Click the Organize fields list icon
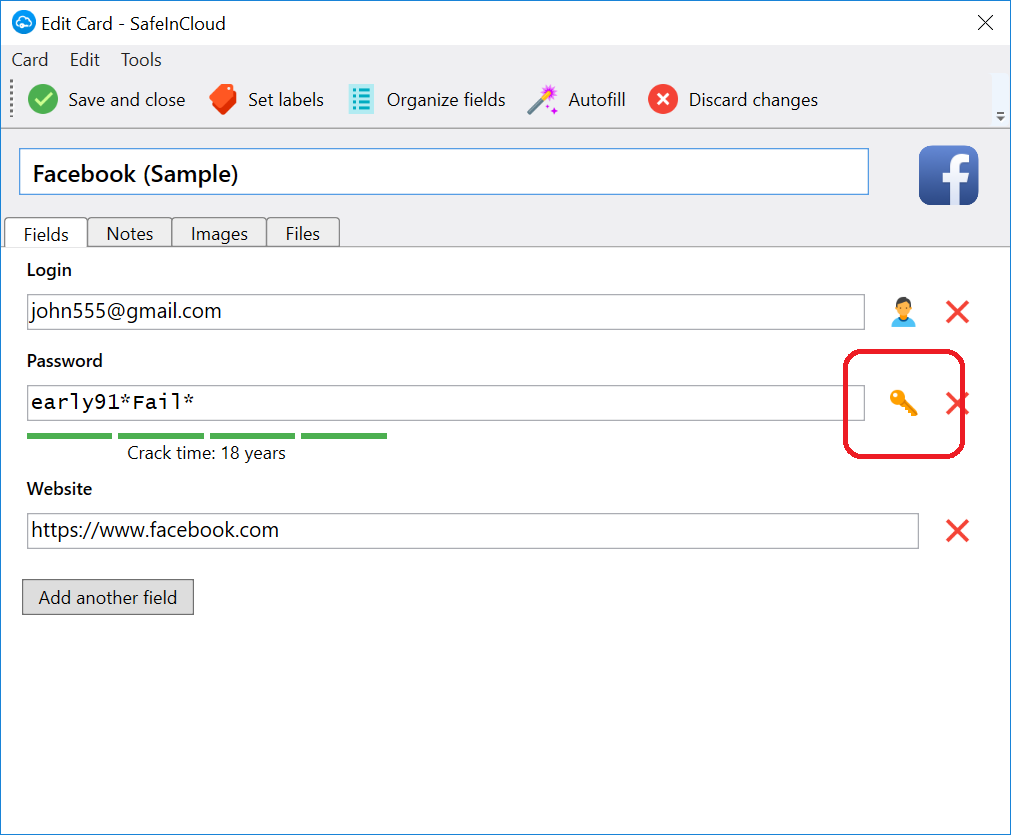Screen dimensions: 1011x835 tap(361, 99)
